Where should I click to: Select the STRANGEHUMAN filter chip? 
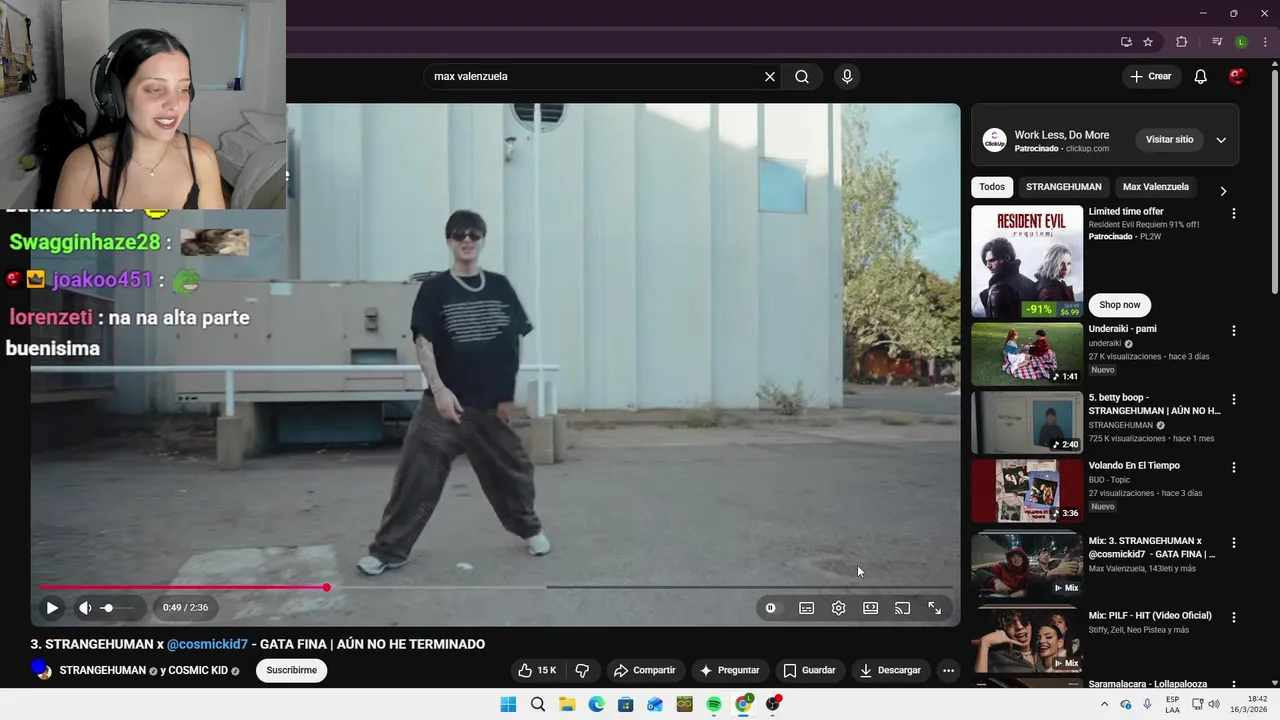[1063, 187]
